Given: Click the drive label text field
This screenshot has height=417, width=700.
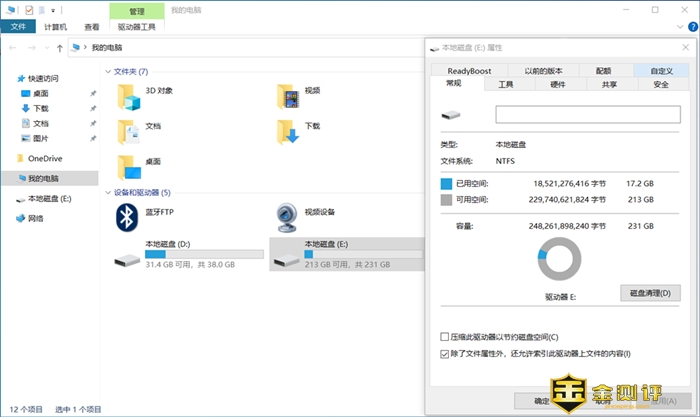Looking at the screenshot, I should [588, 114].
